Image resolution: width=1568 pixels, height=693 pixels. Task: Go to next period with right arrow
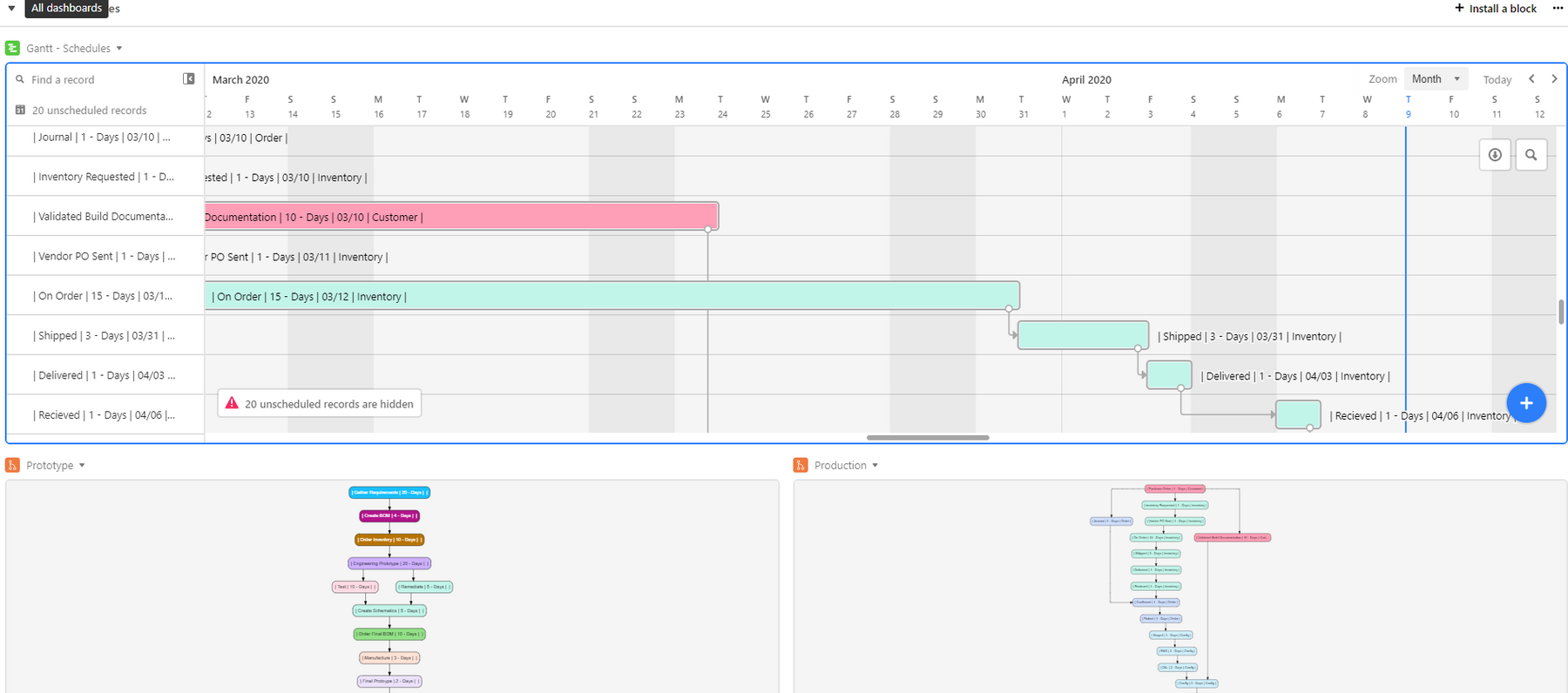point(1554,79)
